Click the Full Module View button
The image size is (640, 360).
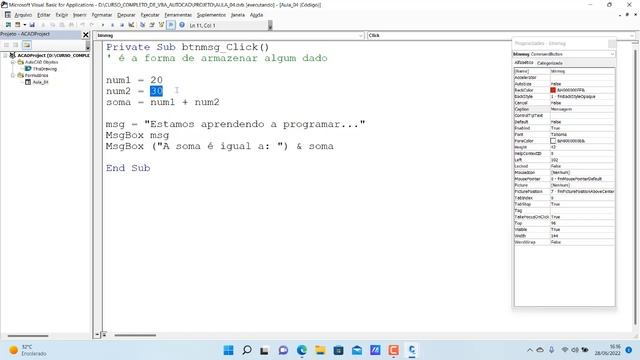(x=104, y=335)
